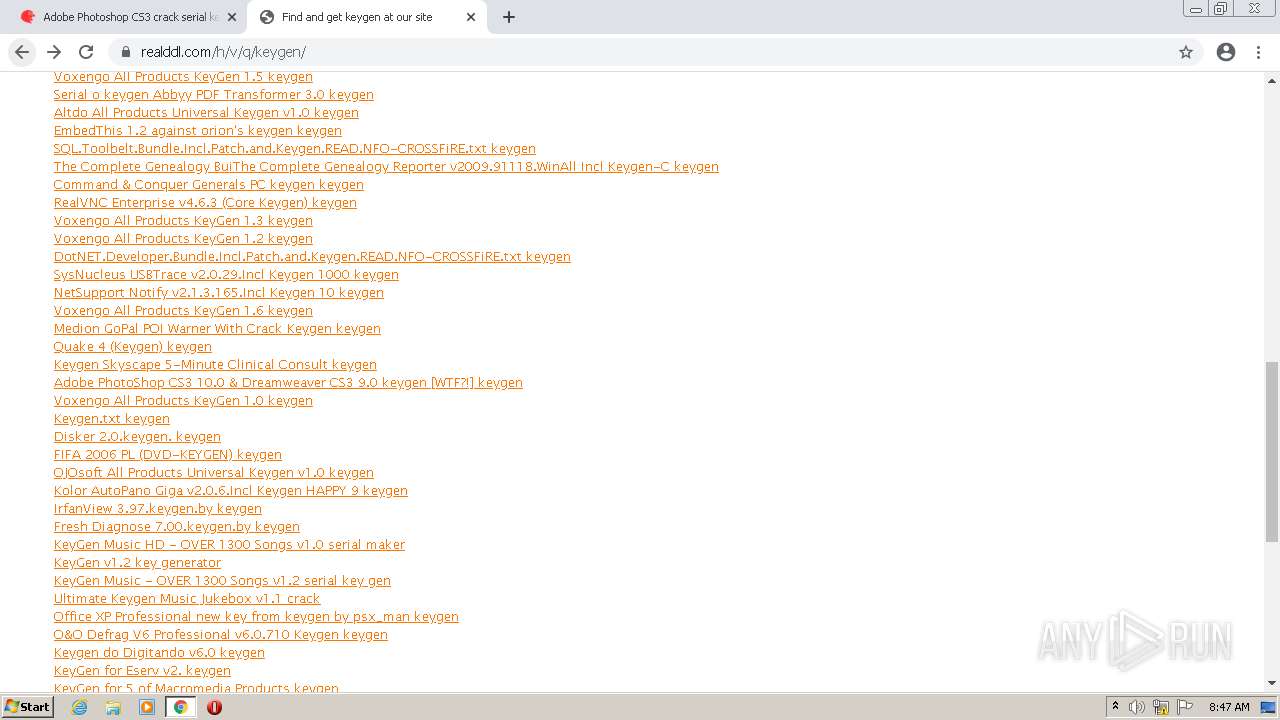This screenshot has width=1280, height=720.
Task: Open Windows Start menu
Action: click(27, 707)
